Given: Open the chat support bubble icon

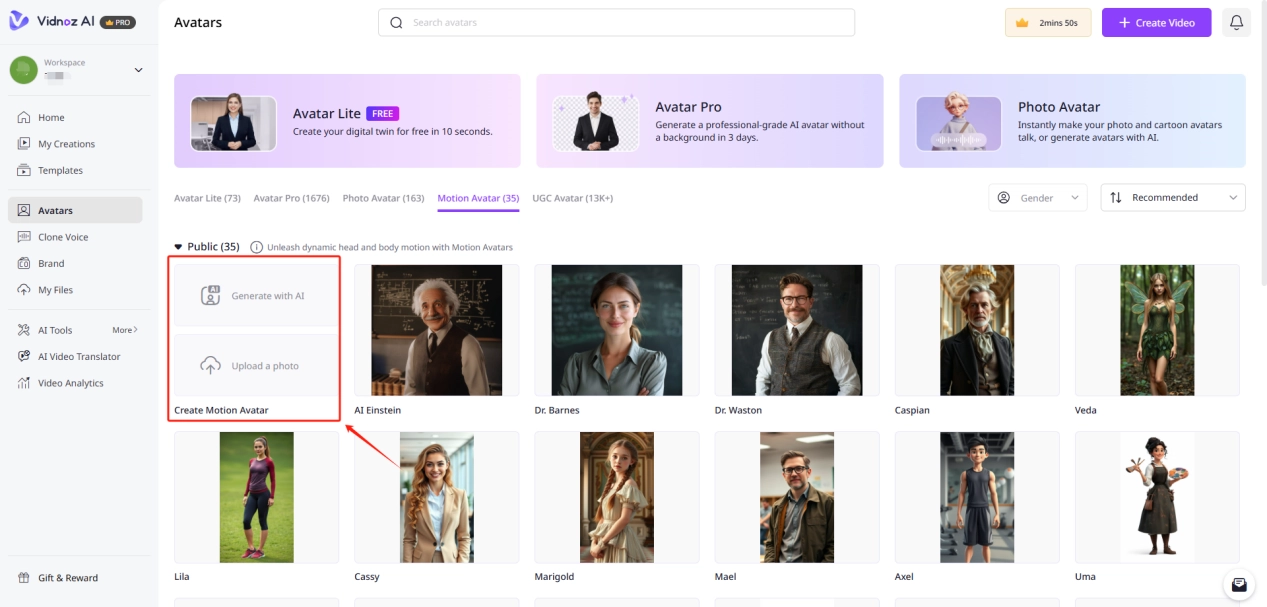Looking at the screenshot, I should tap(1238, 584).
